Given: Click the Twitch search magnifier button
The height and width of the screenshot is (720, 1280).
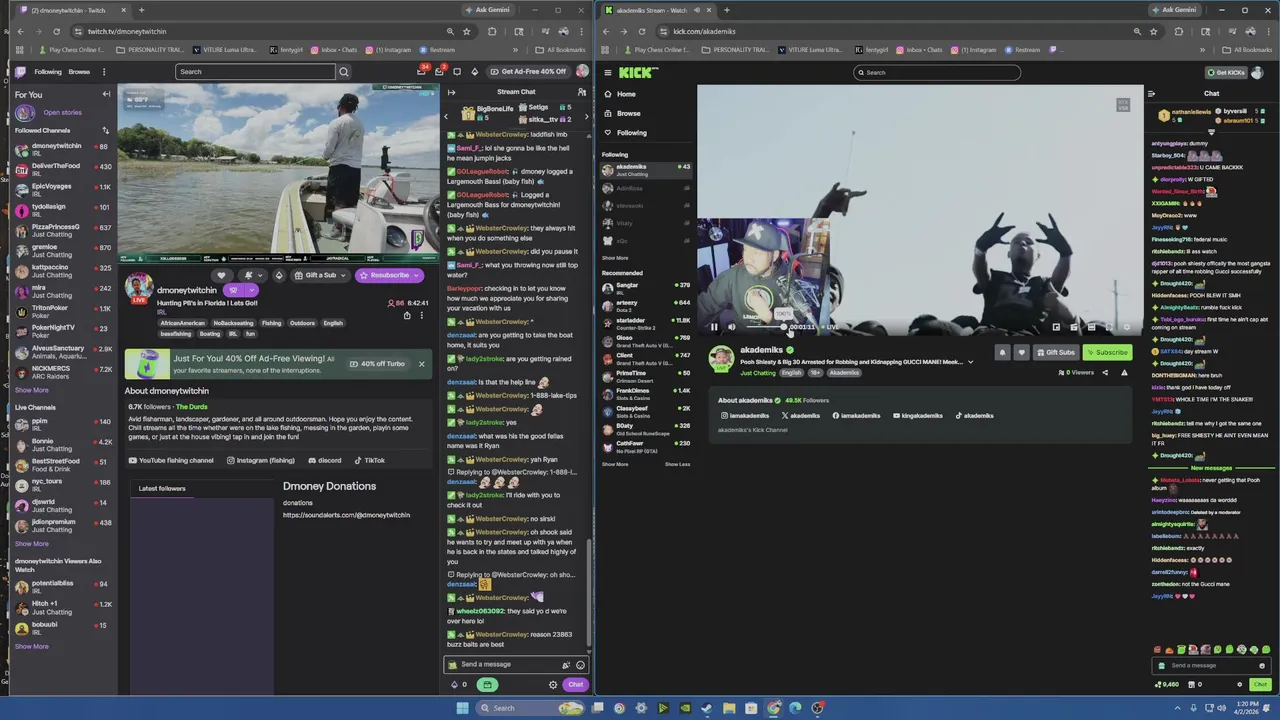Looking at the screenshot, I should [x=344, y=72].
